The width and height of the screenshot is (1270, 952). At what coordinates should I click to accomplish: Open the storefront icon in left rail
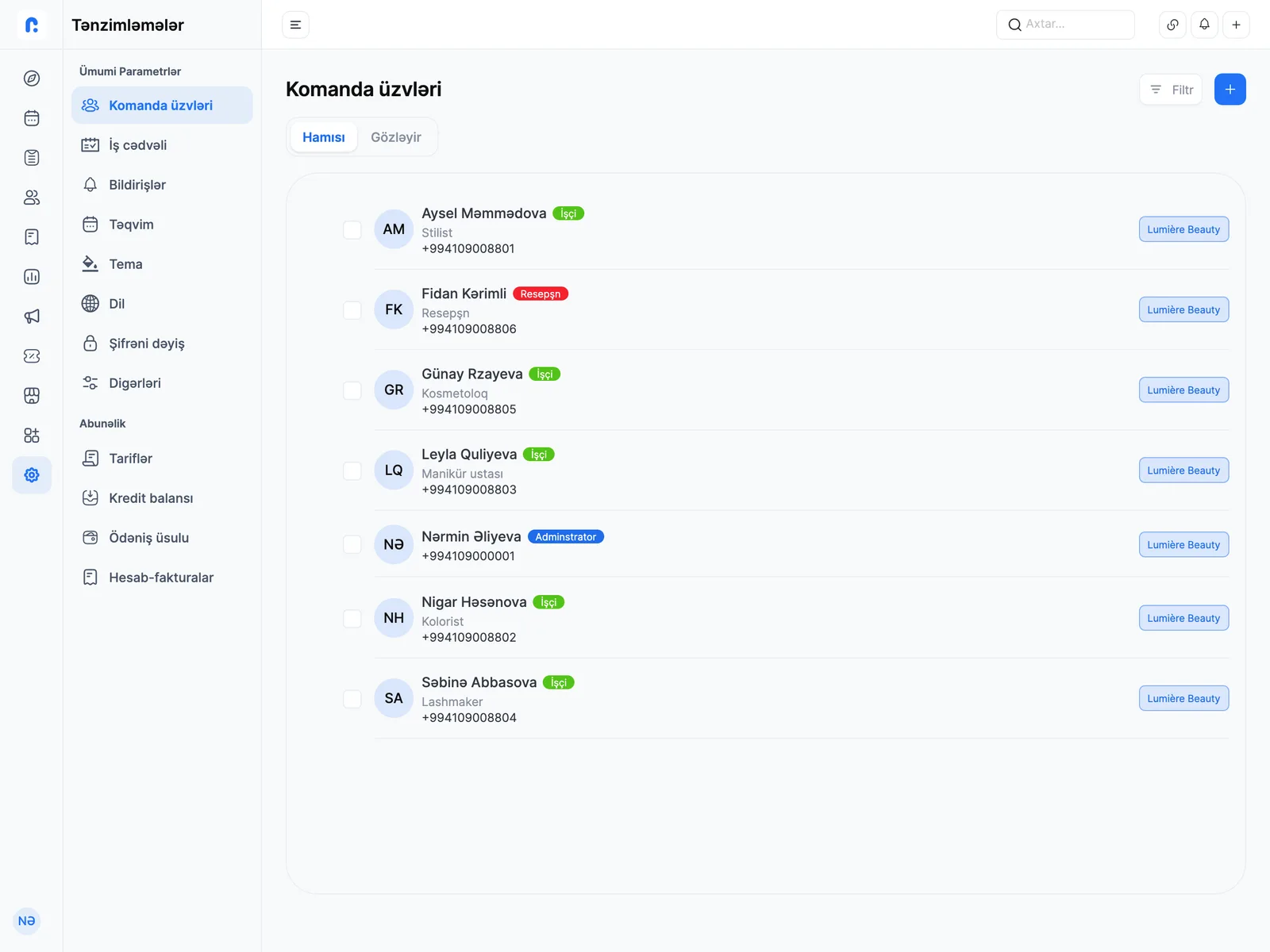pyautogui.click(x=32, y=396)
